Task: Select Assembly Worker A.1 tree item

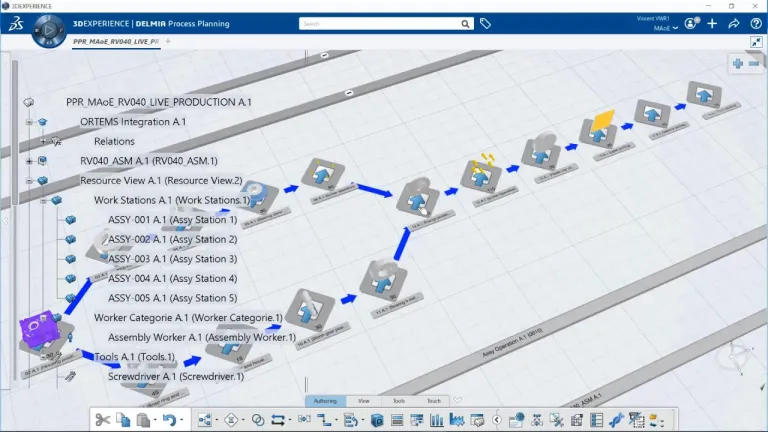Action: pos(202,337)
